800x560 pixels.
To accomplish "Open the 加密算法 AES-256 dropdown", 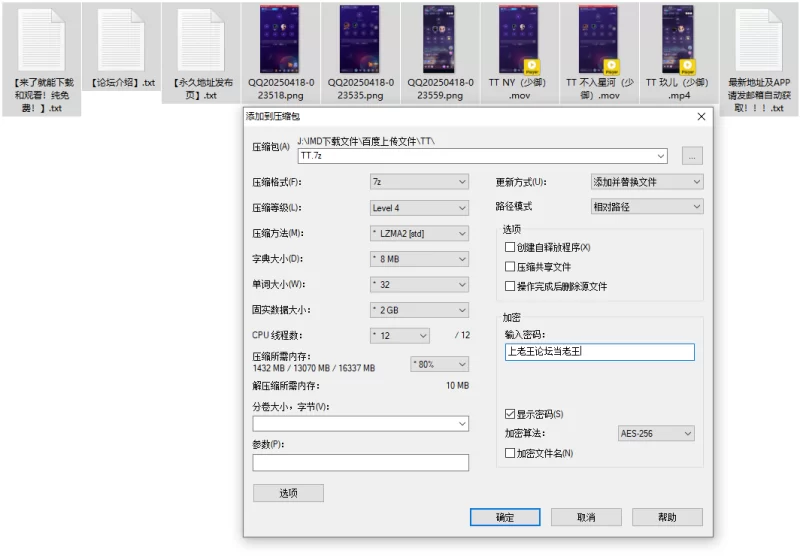I will (656, 434).
